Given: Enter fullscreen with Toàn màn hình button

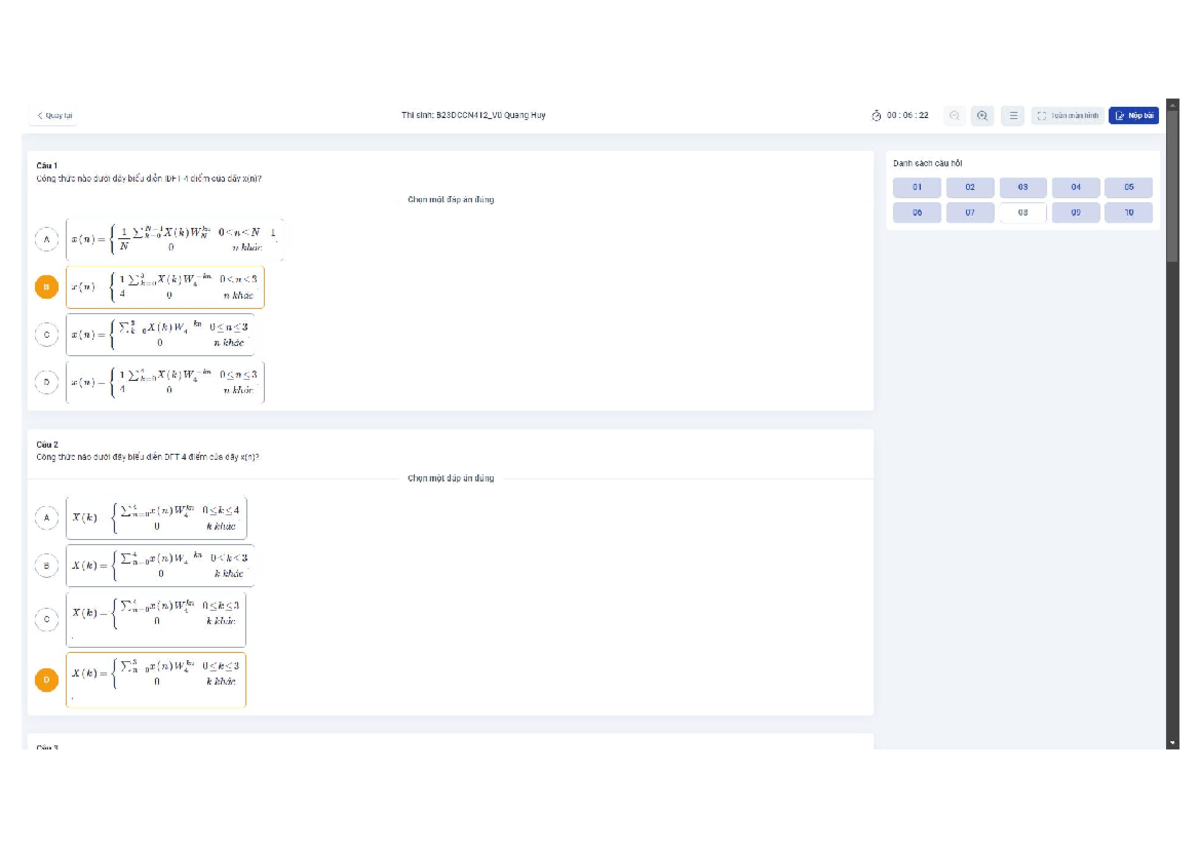Looking at the screenshot, I should pyautogui.click(x=1068, y=116).
